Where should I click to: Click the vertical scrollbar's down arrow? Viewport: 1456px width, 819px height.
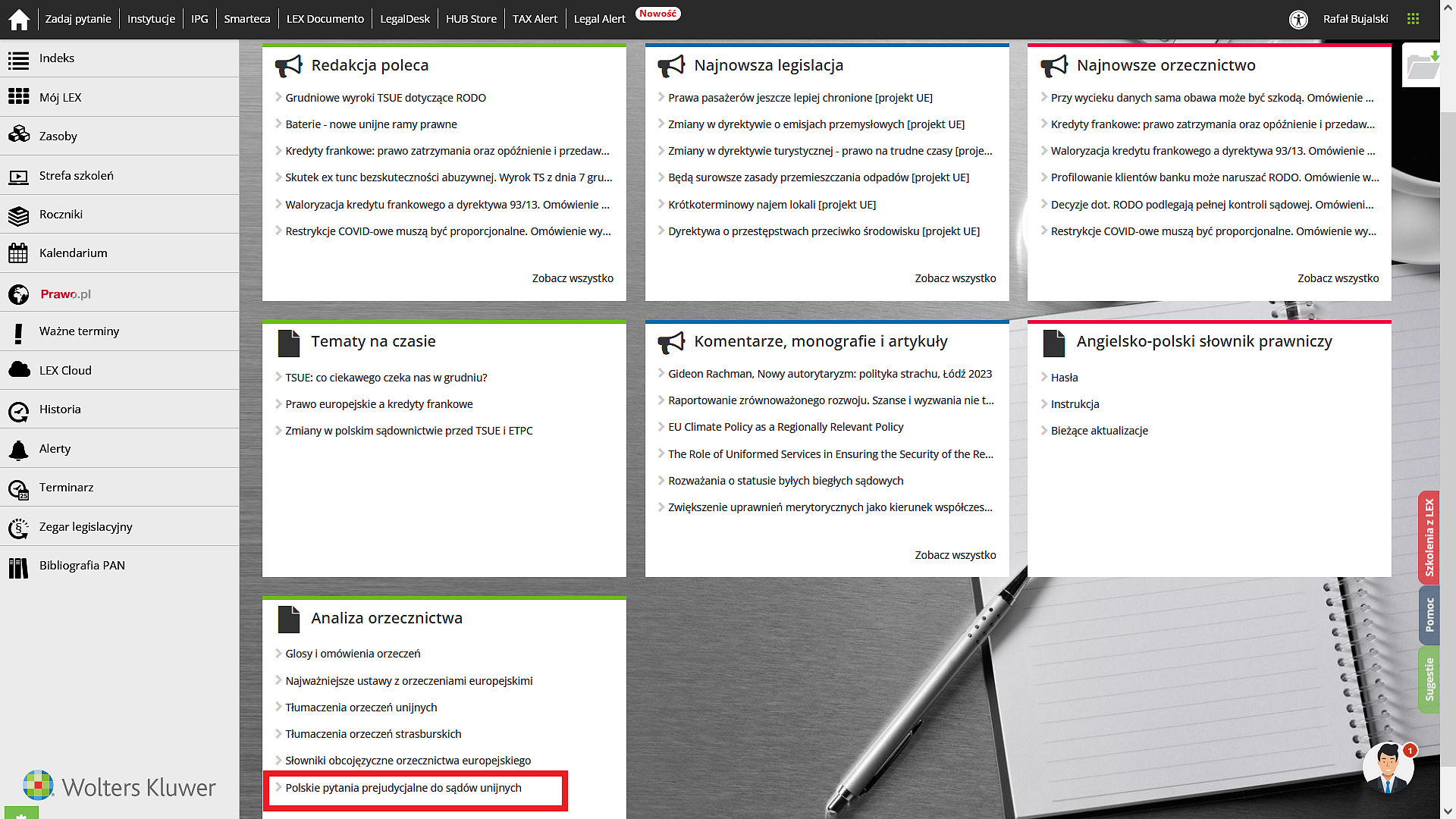coord(1448,812)
